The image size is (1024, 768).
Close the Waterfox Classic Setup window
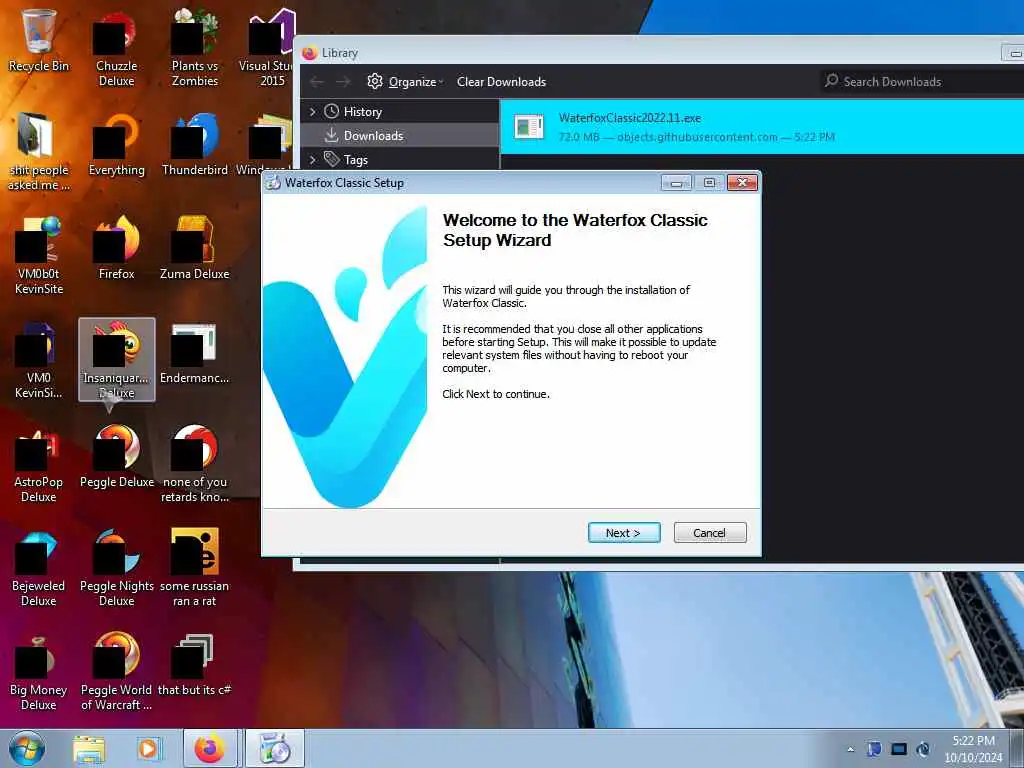click(742, 183)
